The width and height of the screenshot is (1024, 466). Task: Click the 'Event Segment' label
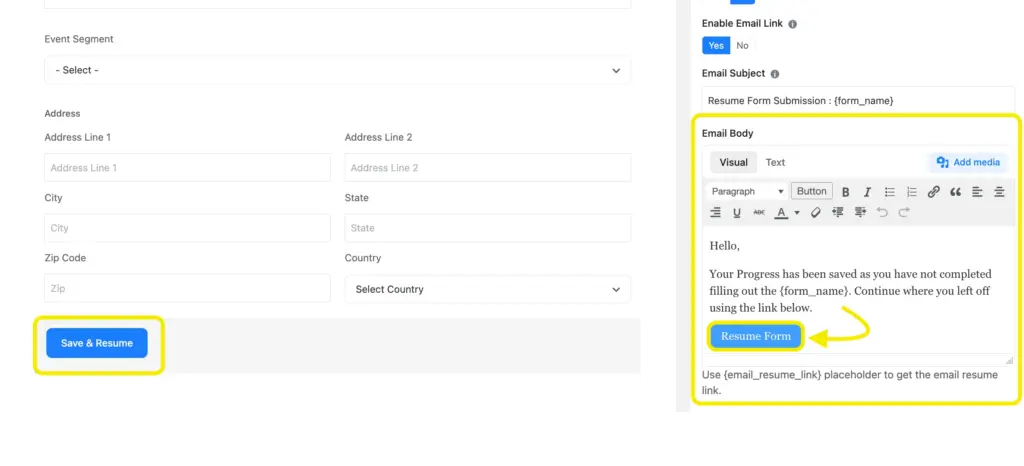(x=78, y=39)
